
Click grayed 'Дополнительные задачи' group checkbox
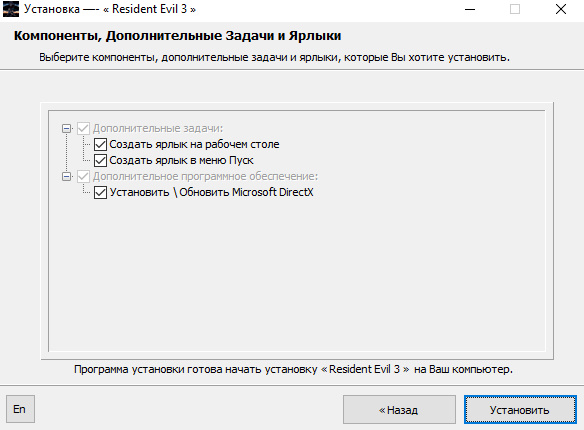[83, 128]
